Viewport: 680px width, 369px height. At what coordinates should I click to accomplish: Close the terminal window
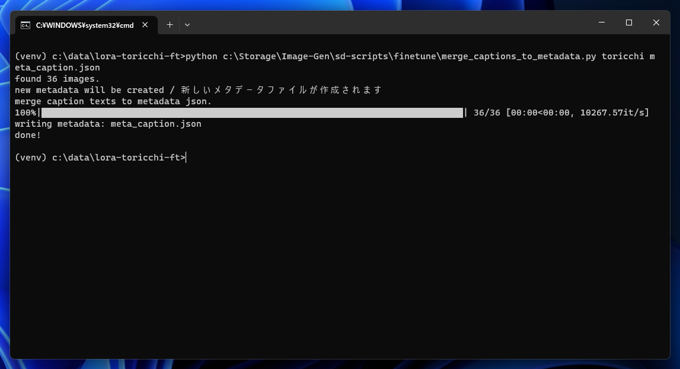656,23
